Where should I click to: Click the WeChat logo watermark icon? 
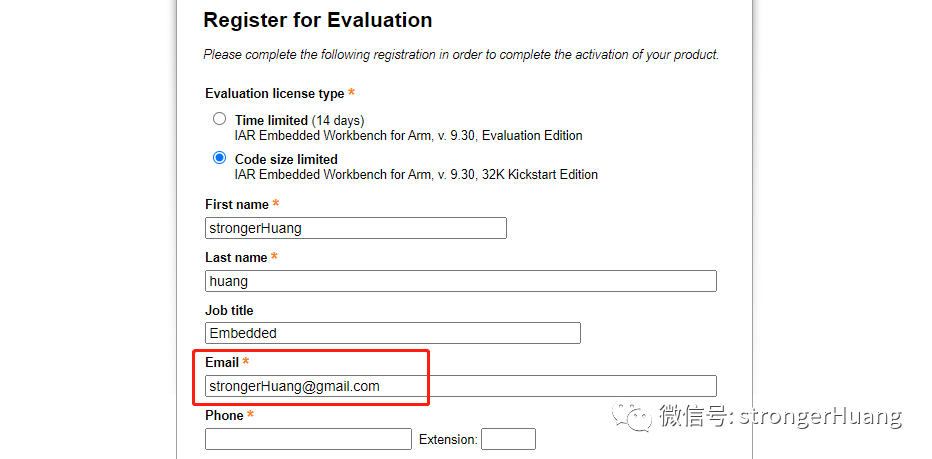coord(633,415)
